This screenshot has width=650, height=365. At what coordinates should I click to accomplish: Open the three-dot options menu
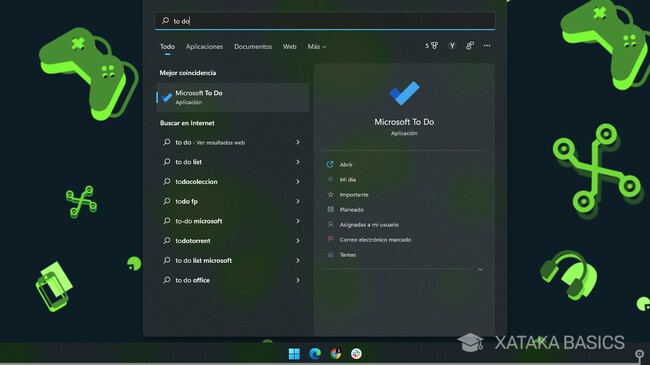487,46
